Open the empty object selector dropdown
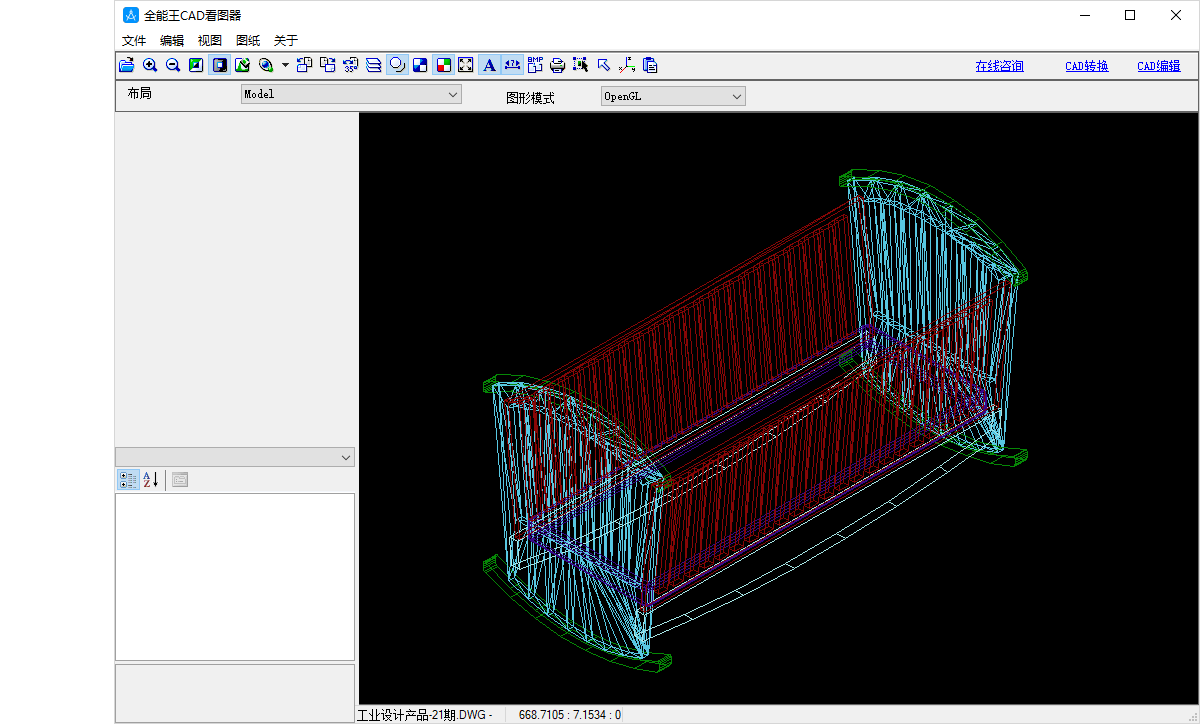 click(x=235, y=457)
